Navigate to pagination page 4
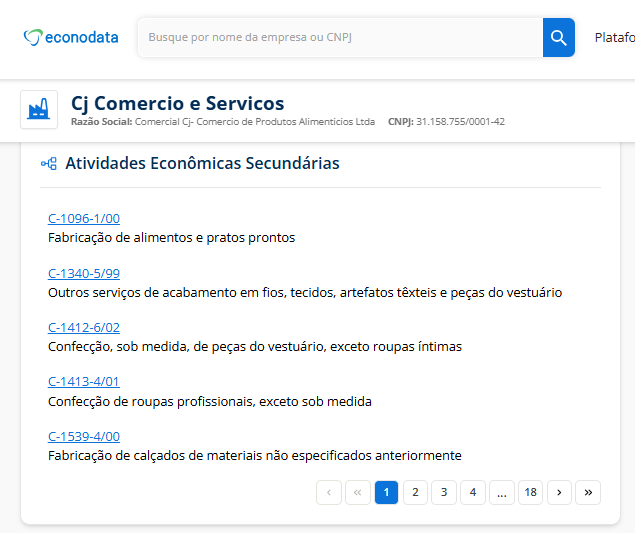Screen dimensions: 635x533 tap(473, 492)
